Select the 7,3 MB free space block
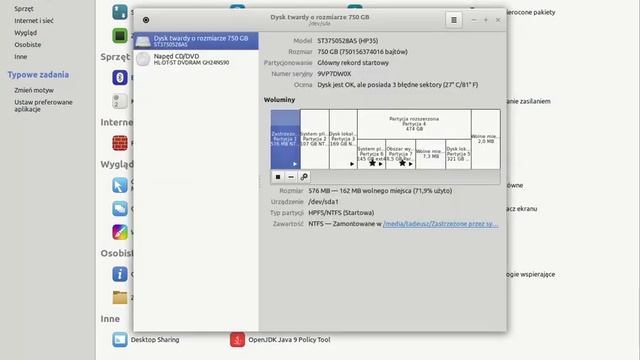 431,154
